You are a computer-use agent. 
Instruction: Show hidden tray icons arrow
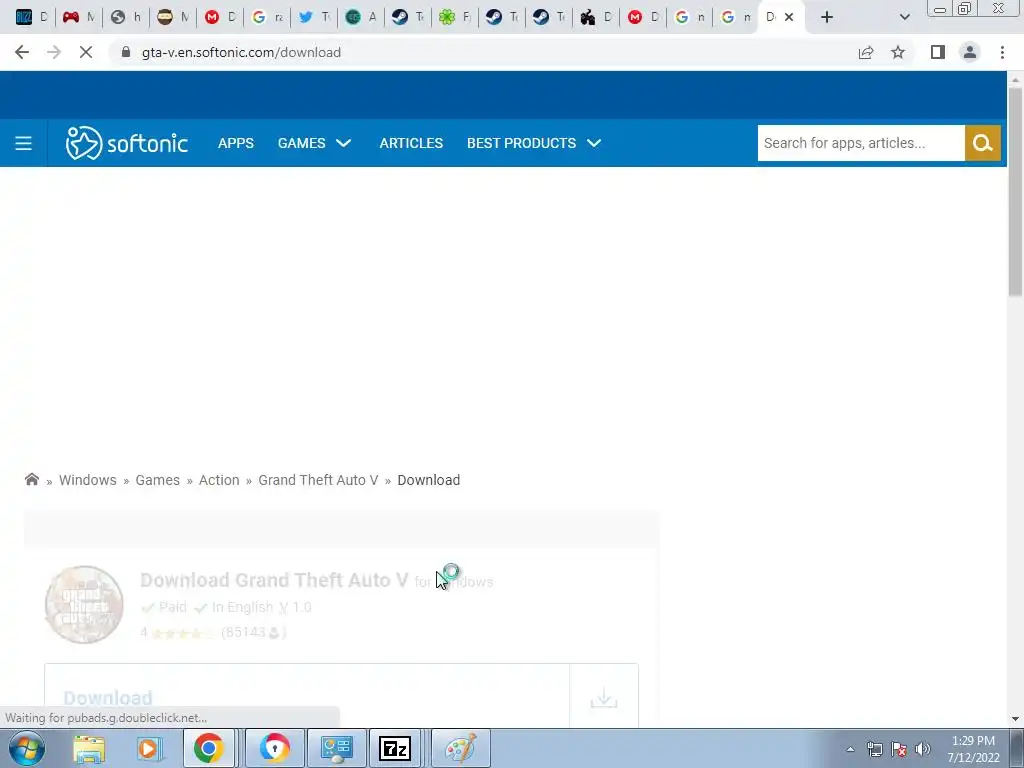pos(850,749)
